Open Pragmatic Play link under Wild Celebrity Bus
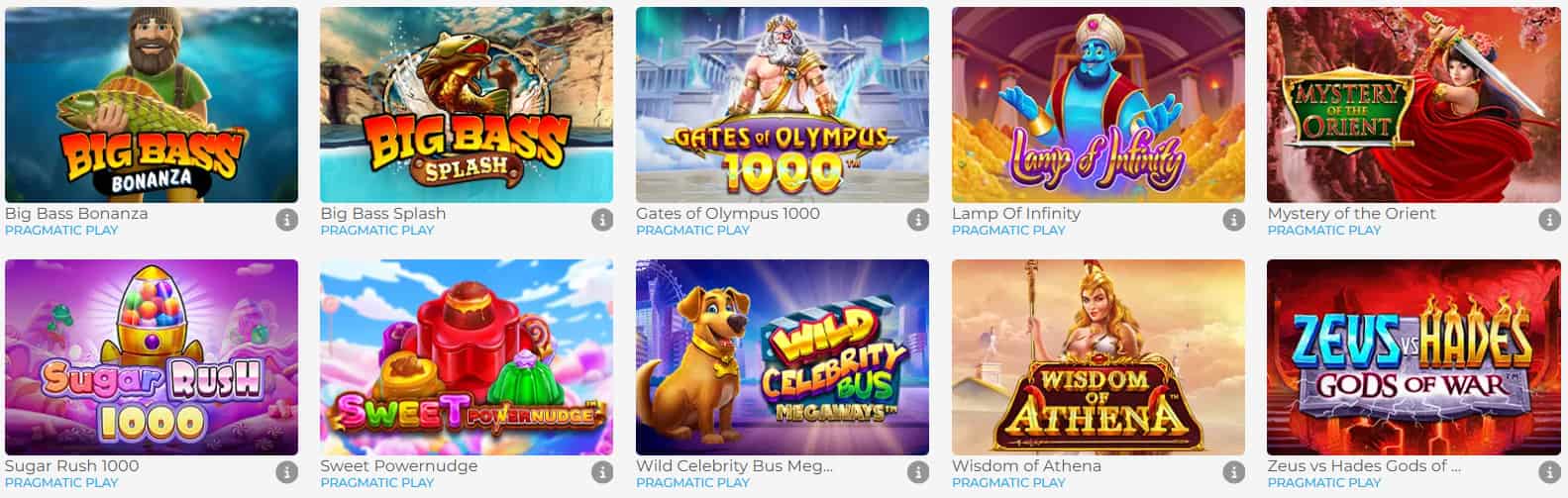 (x=693, y=483)
